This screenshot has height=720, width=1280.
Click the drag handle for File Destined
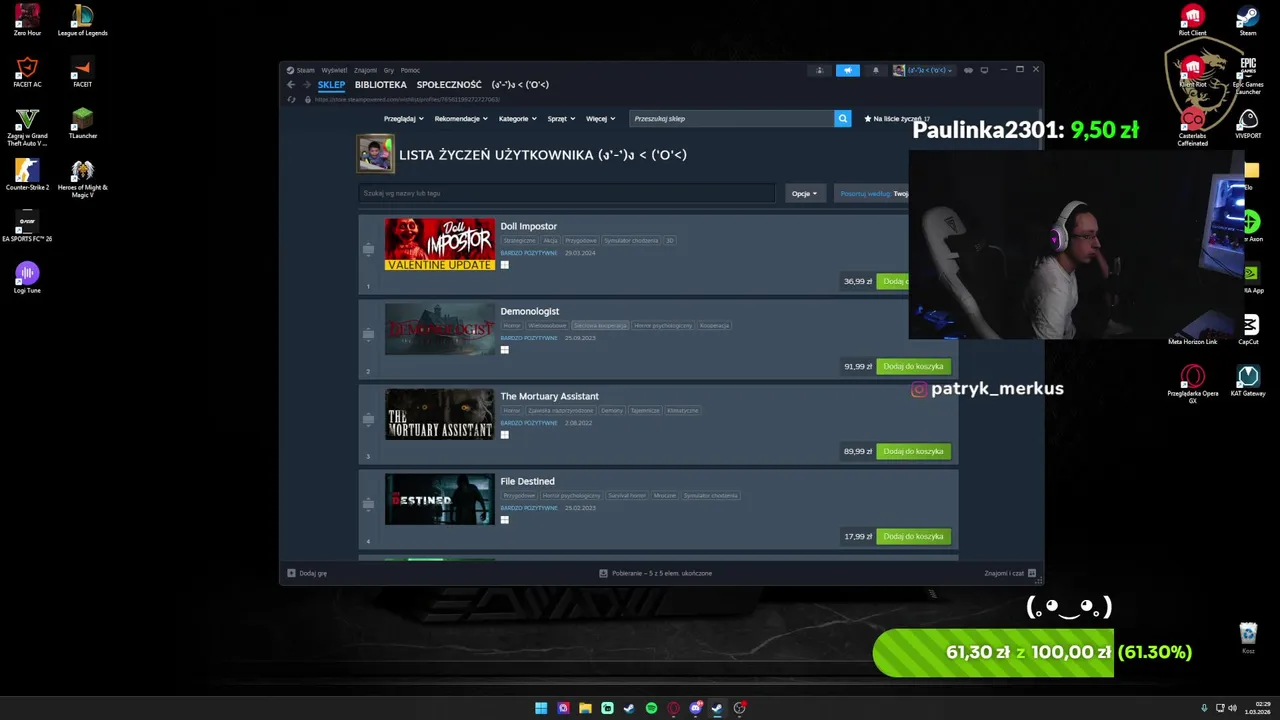[x=368, y=504]
